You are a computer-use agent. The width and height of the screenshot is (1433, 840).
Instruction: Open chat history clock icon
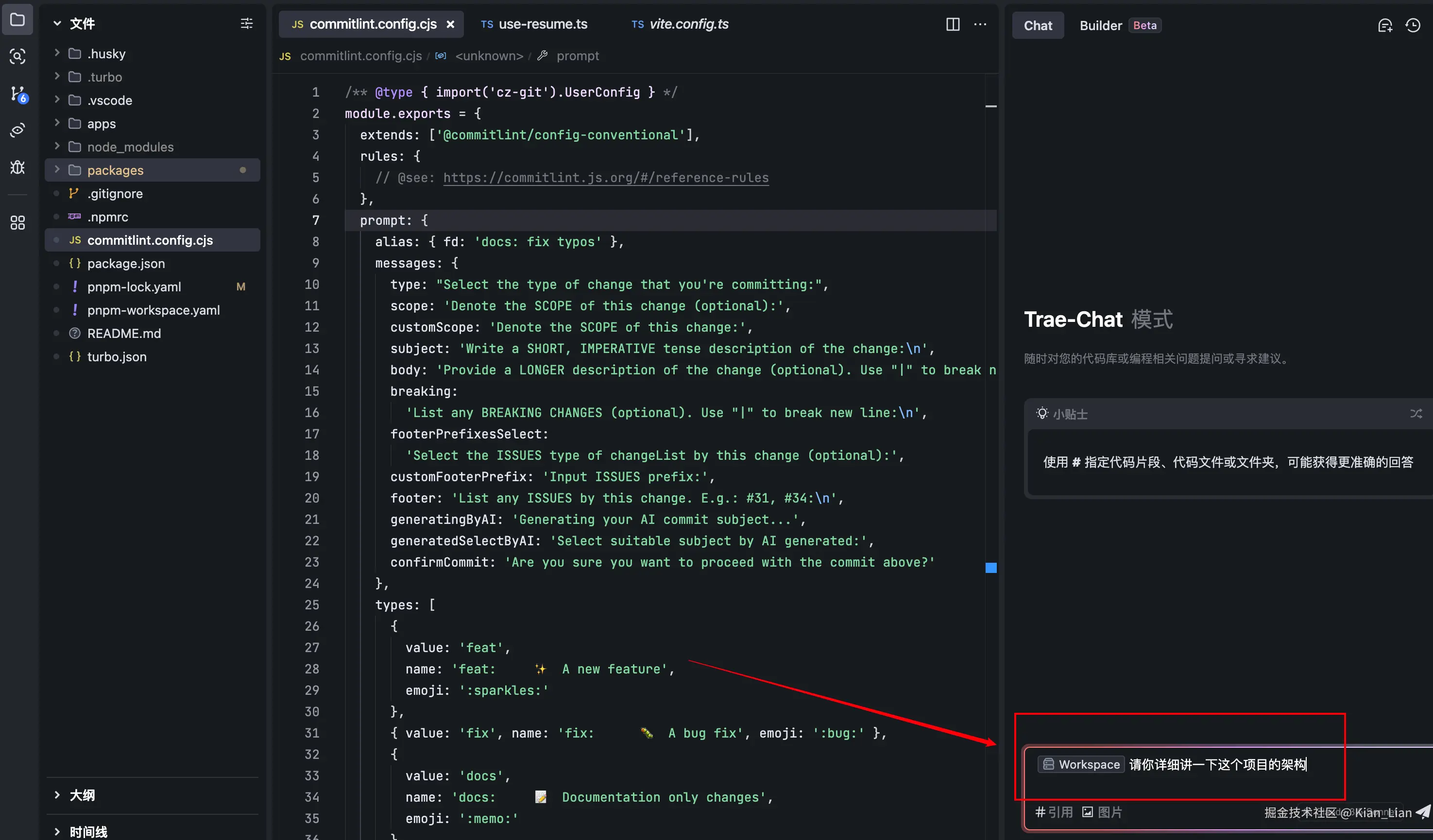[x=1413, y=26]
